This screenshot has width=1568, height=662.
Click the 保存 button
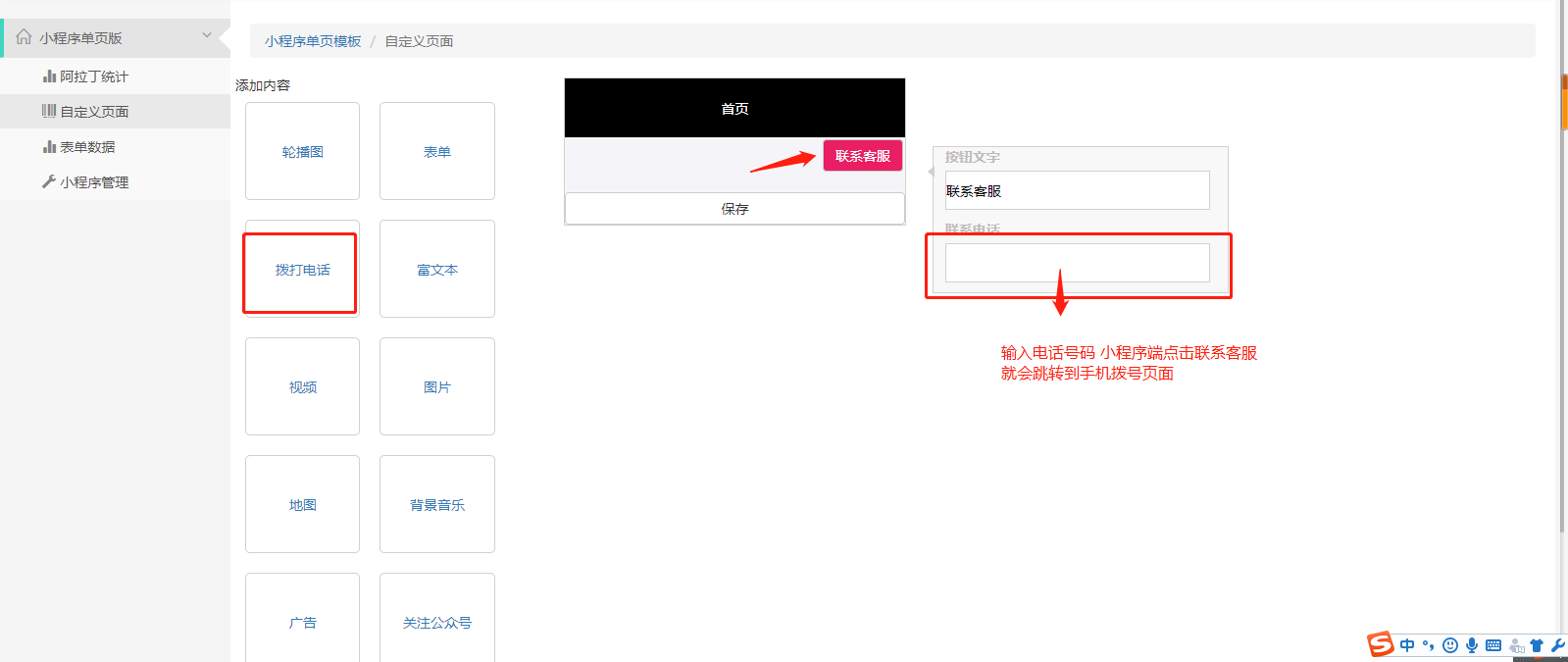coord(734,209)
